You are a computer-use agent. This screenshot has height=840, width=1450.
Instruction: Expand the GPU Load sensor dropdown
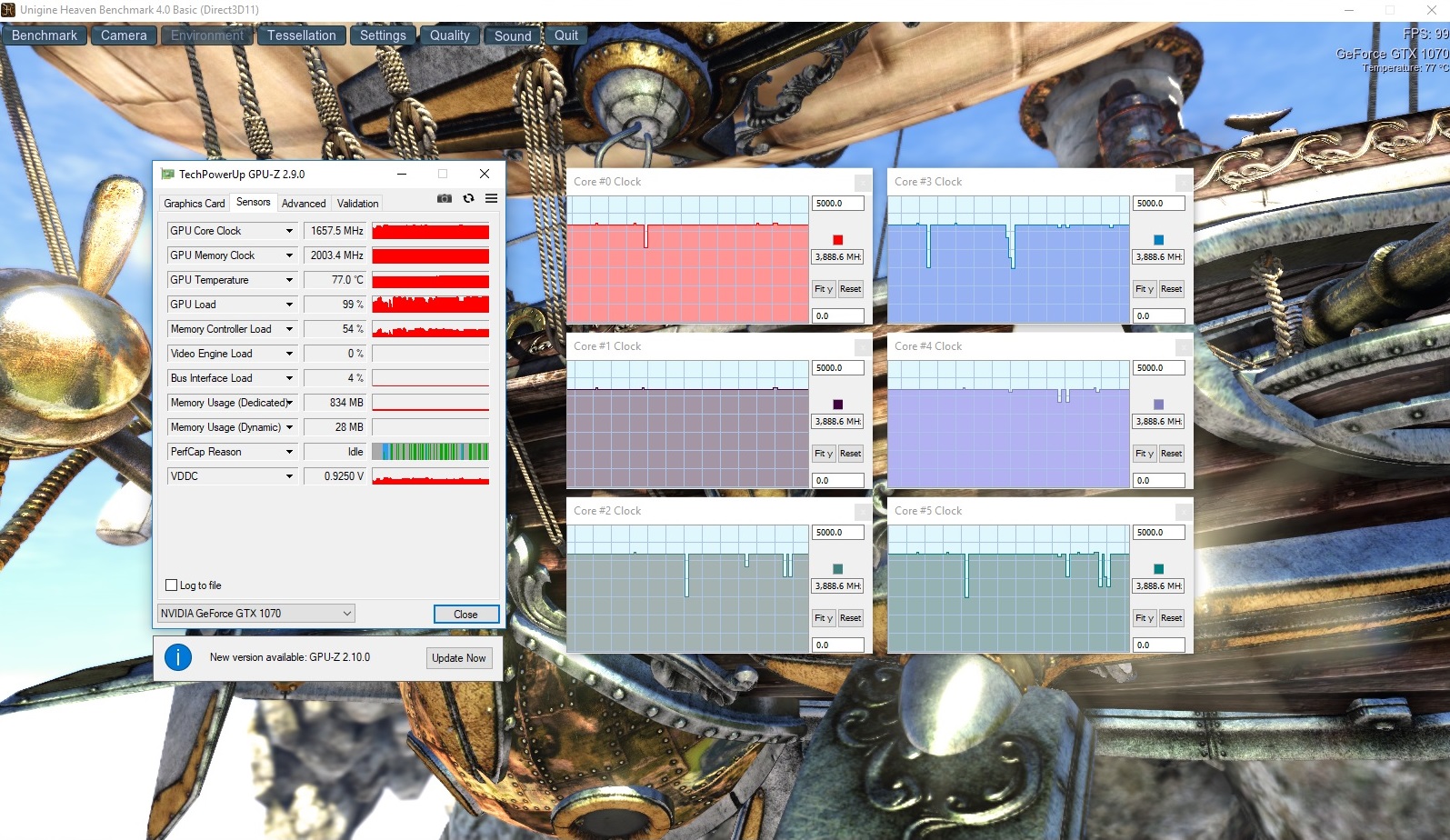tap(289, 305)
